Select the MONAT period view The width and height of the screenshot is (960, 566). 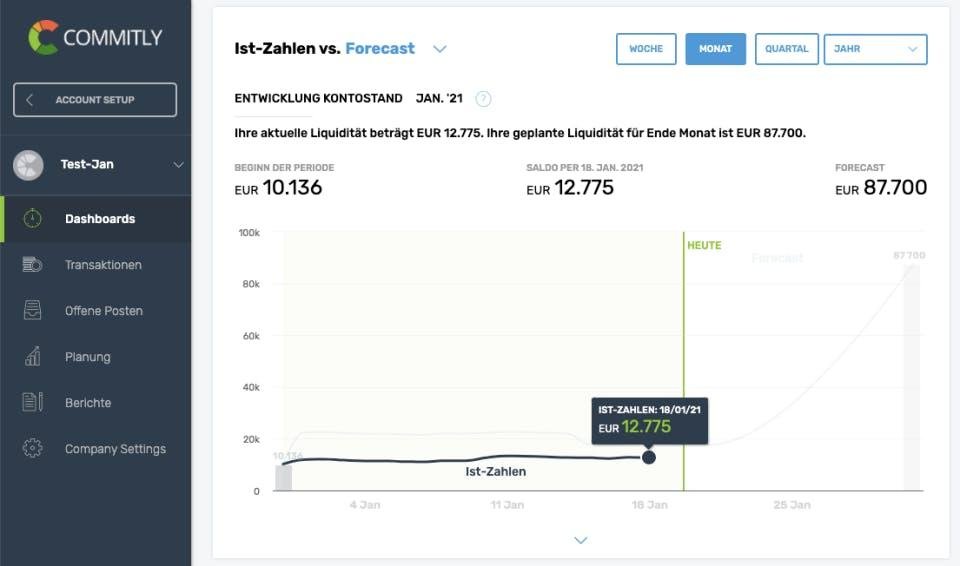715,49
